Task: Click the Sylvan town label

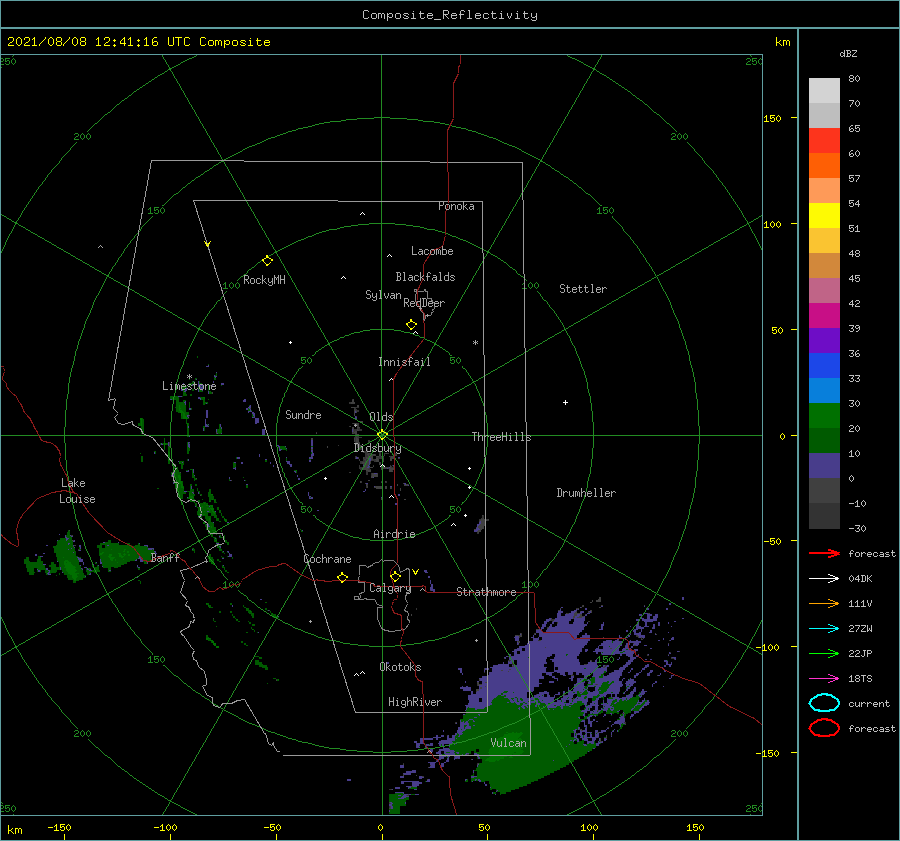Action: (x=383, y=295)
